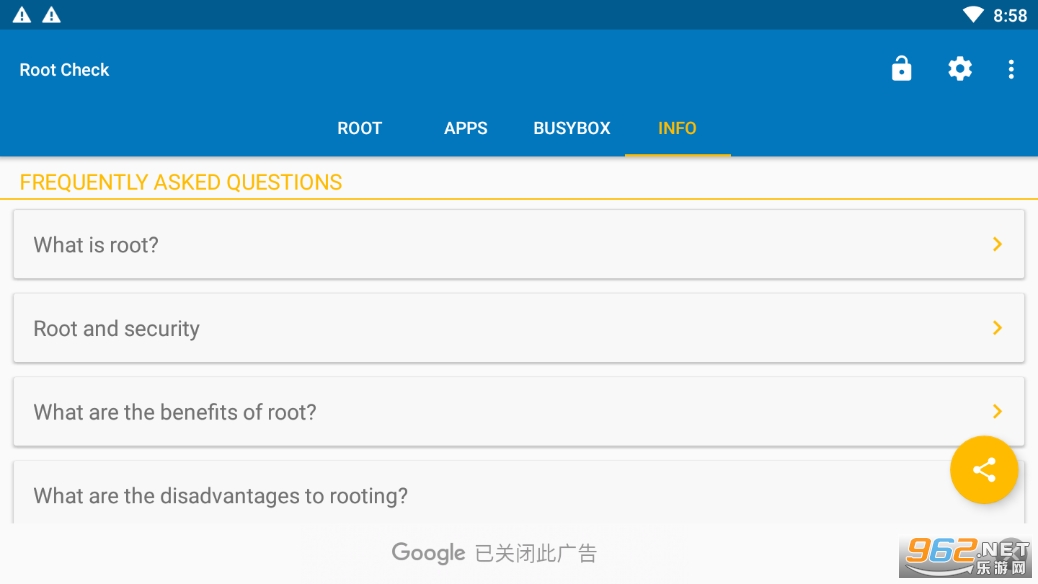Open settings with the gear icon
This screenshot has width=1038, height=584.
[x=959, y=69]
